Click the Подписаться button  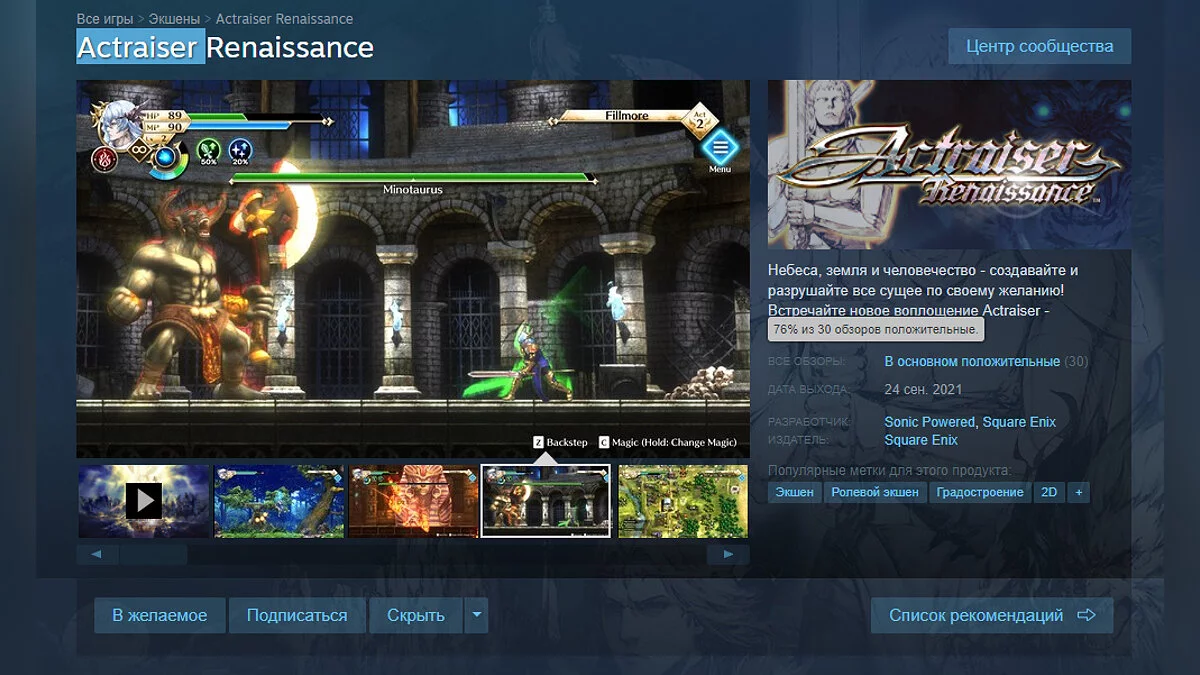(x=297, y=615)
